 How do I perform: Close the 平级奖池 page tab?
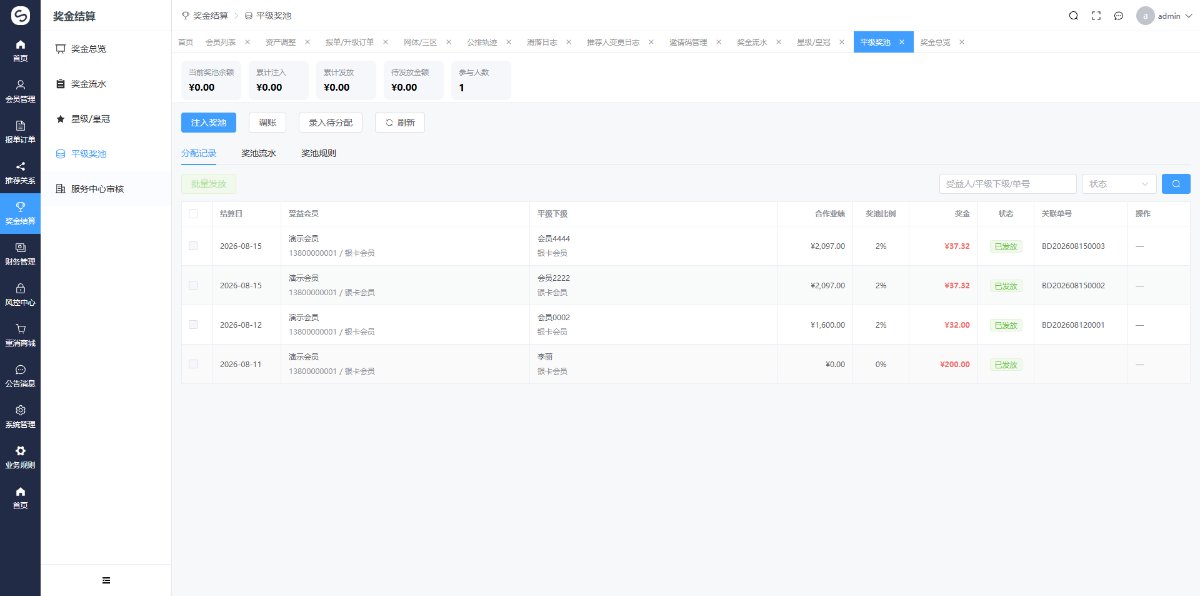(902, 42)
